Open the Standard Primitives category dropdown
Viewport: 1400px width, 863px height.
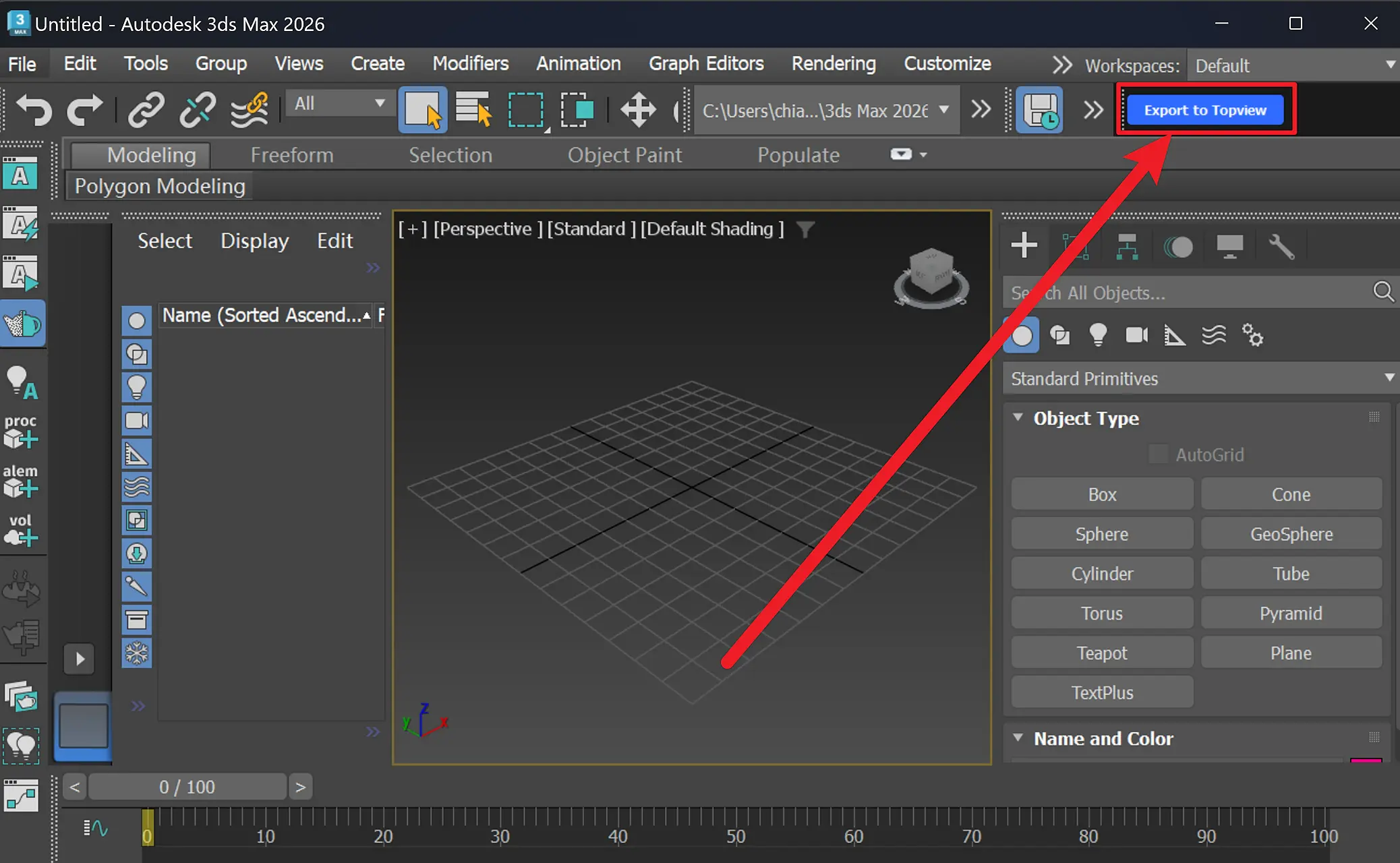(1200, 378)
